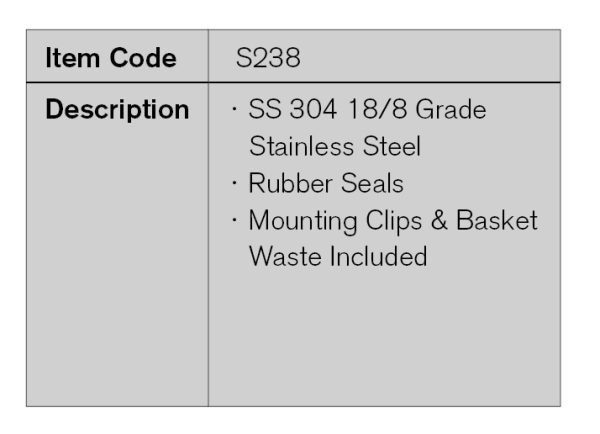Viewport: 600px width, 434px height.
Task: Click the word "Clips" in the description
Action: click(393, 220)
